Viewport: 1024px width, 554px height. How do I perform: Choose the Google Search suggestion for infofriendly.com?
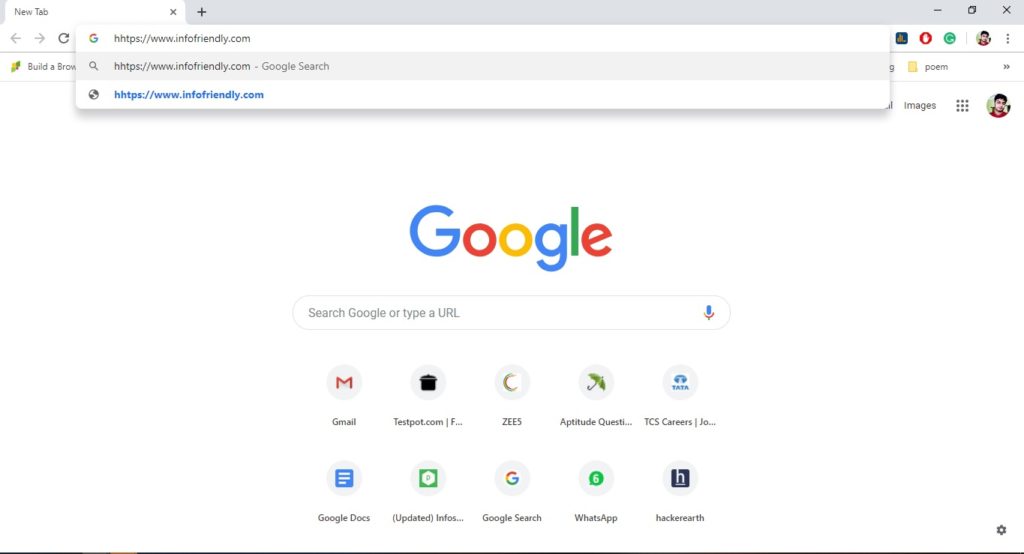coord(483,66)
